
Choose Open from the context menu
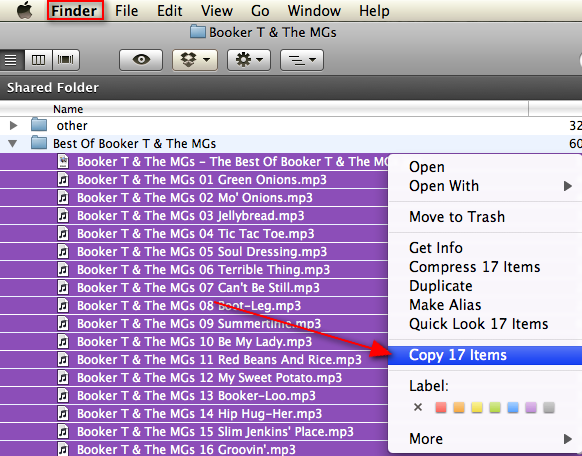(x=485, y=167)
